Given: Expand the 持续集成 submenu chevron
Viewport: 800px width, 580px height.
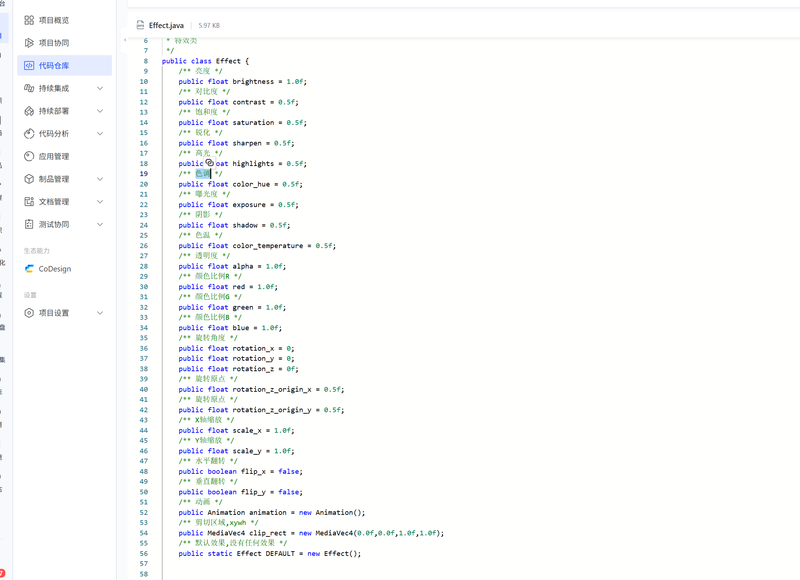Looking at the screenshot, I should (100, 88).
